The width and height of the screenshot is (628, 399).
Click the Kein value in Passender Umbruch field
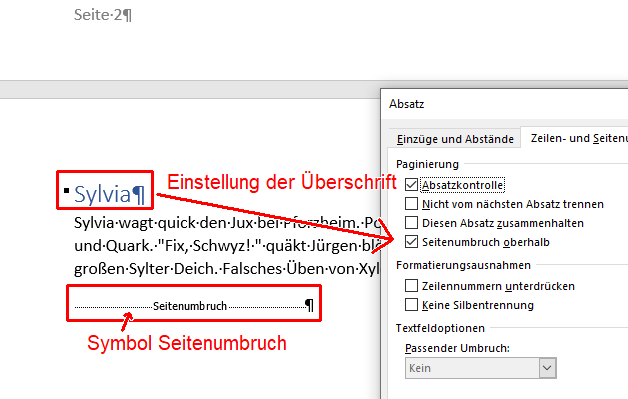[x=420, y=368]
